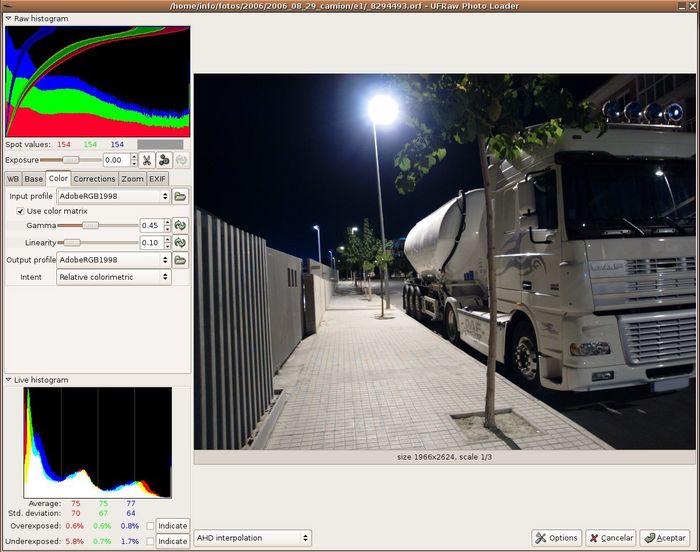Open the Input profile dropdown
The height and width of the screenshot is (552, 700).
pyautogui.click(x=113, y=196)
